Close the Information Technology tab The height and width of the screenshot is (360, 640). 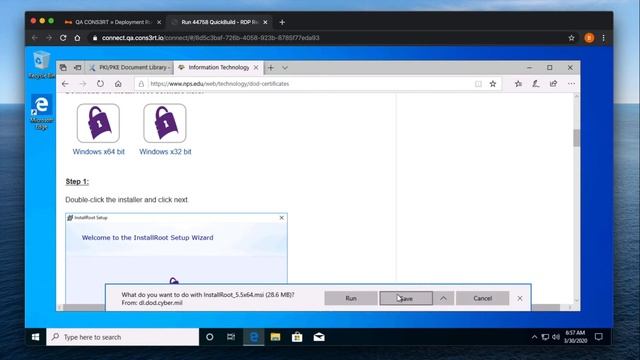point(256,67)
